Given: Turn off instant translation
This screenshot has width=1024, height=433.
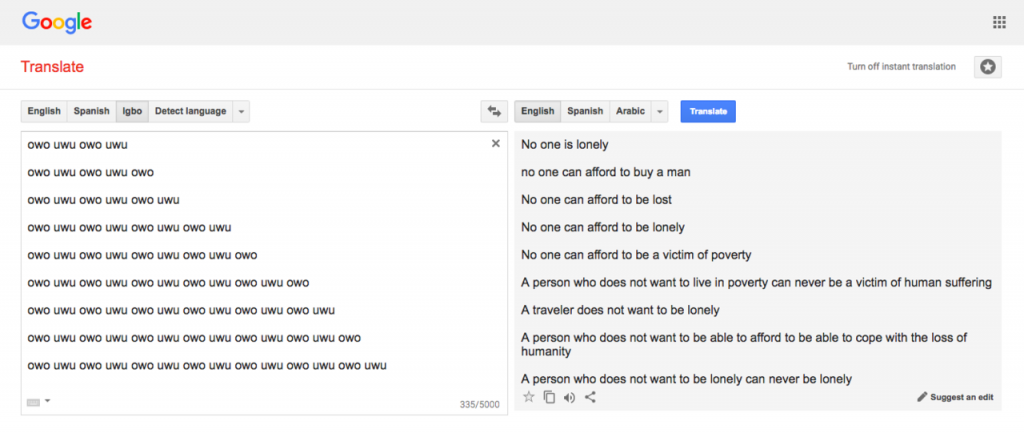Looking at the screenshot, I should click(x=901, y=67).
